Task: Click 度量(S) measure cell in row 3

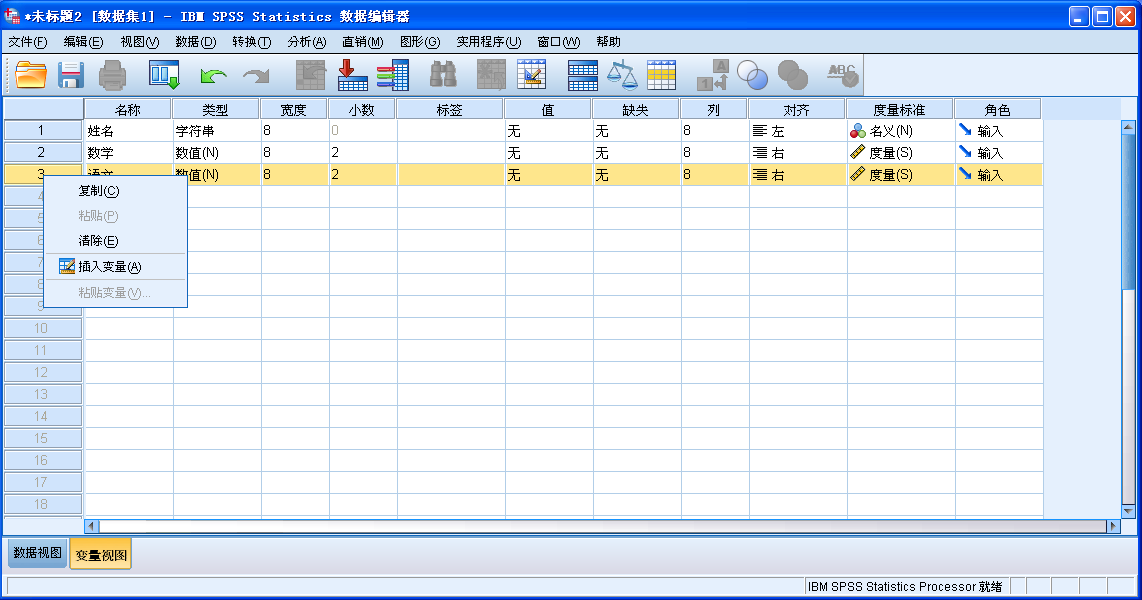Action: click(x=901, y=175)
